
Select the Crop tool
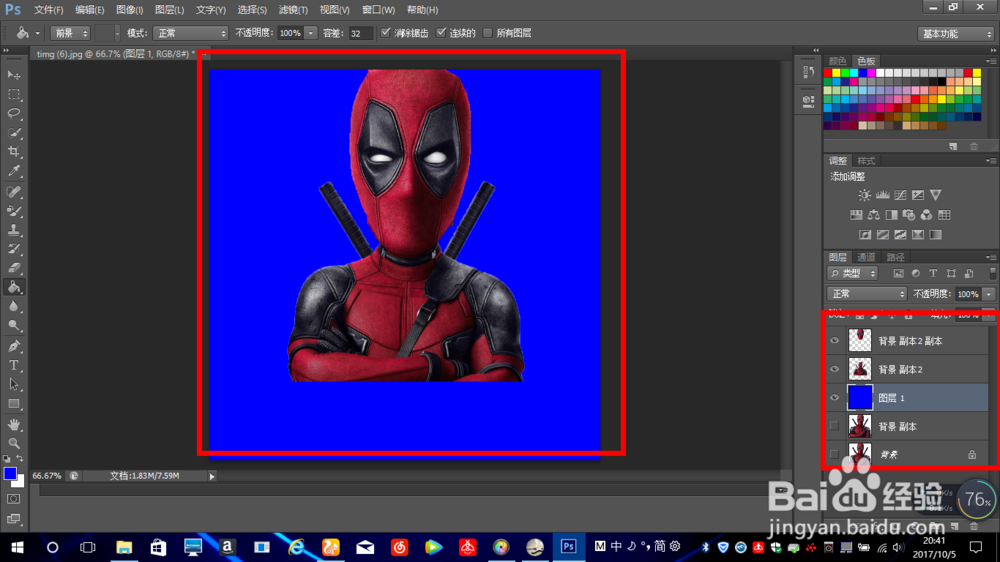point(13,152)
